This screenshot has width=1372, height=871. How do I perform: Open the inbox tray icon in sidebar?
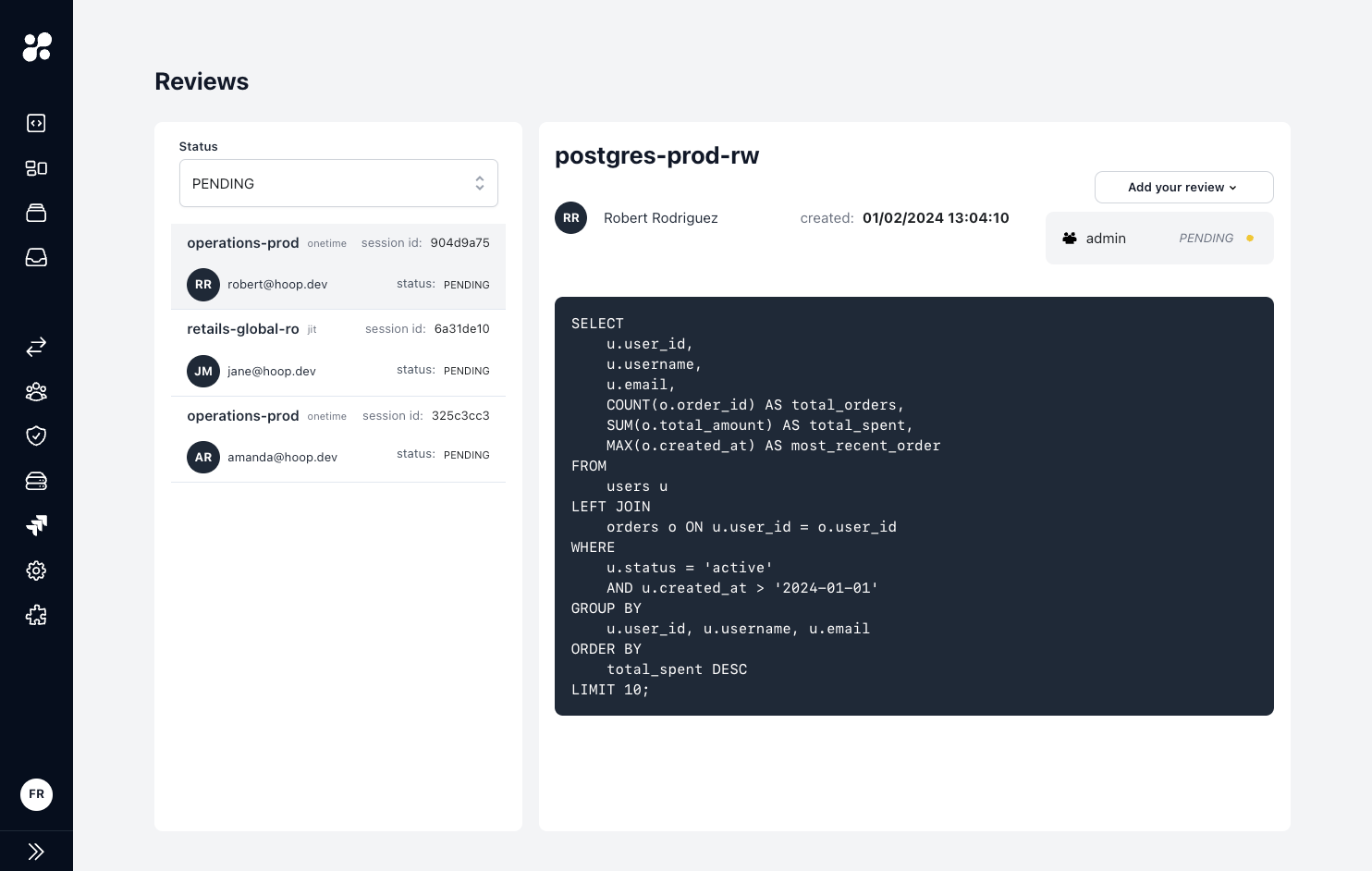[36, 258]
